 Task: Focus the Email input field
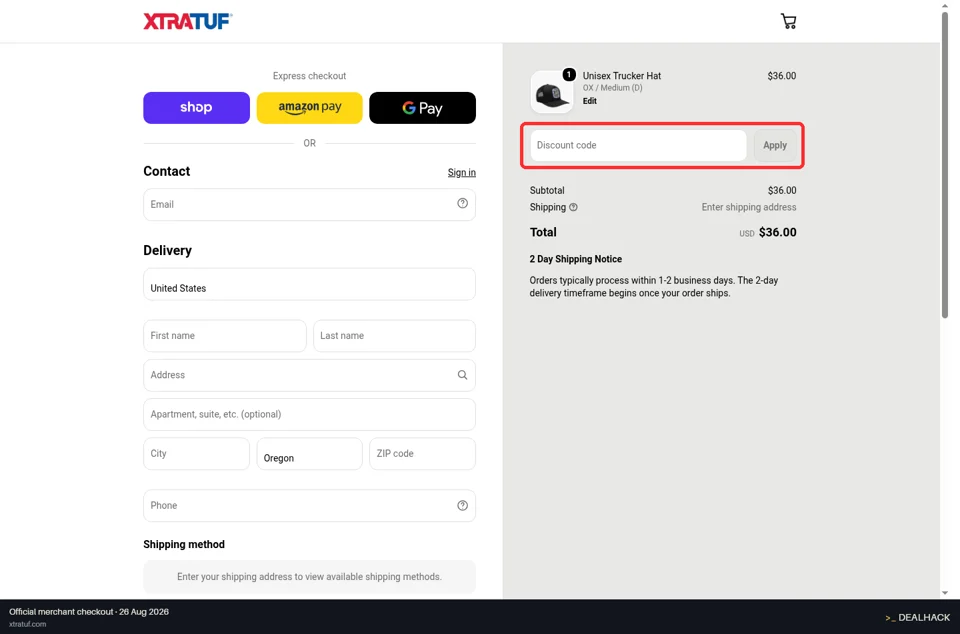(309, 204)
